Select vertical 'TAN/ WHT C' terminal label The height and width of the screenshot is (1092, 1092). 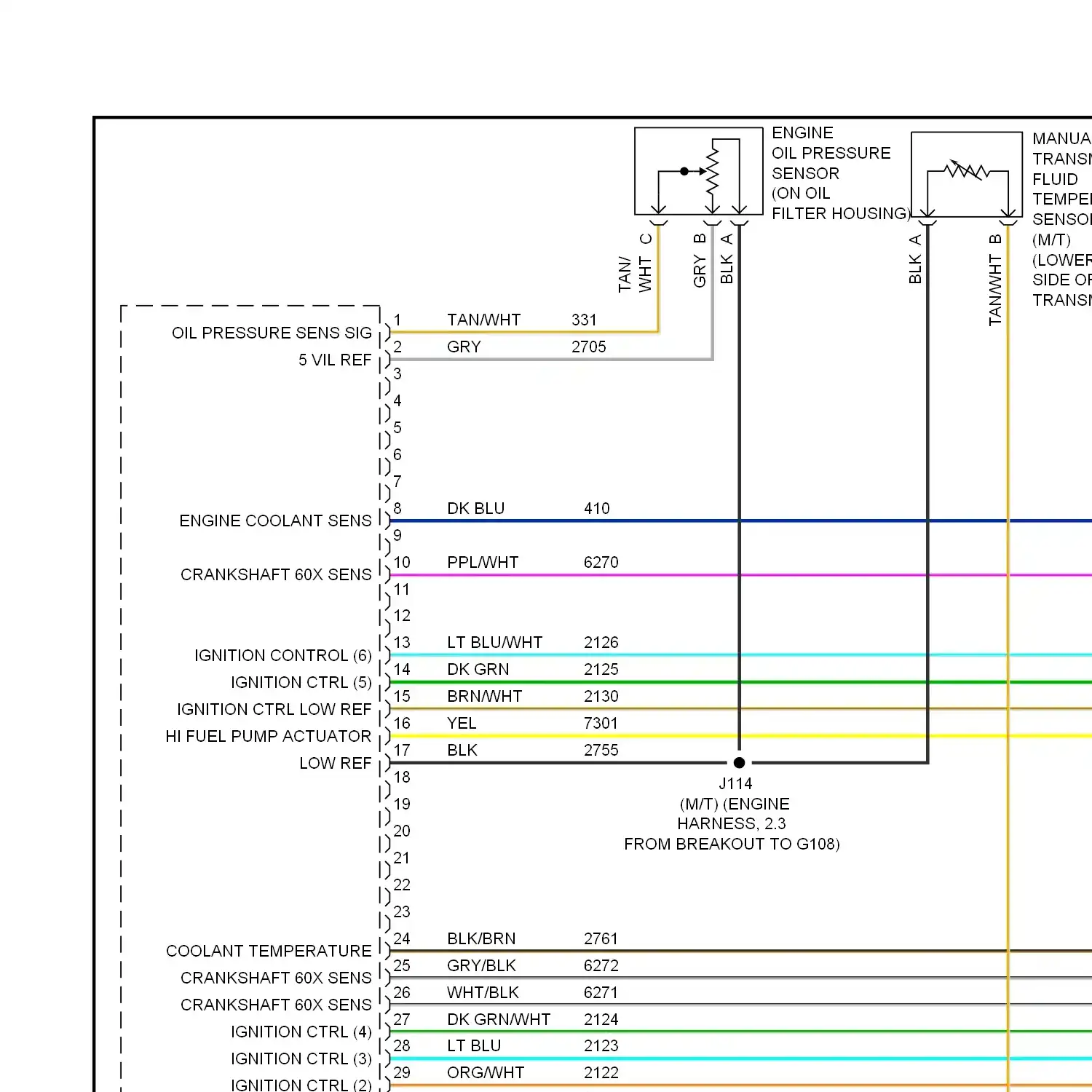tap(635, 263)
